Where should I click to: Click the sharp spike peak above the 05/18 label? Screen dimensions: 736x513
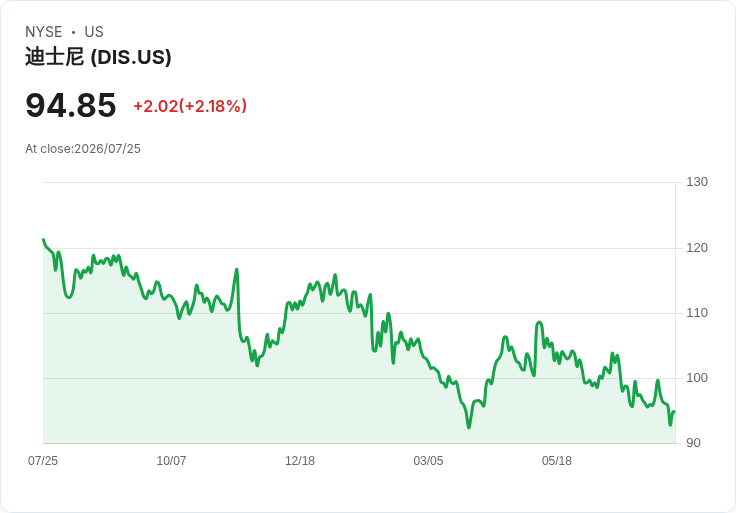coord(539,322)
